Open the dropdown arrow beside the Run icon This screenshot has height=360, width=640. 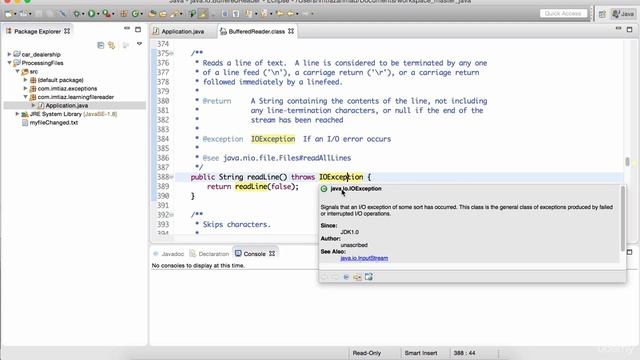(98, 14)
